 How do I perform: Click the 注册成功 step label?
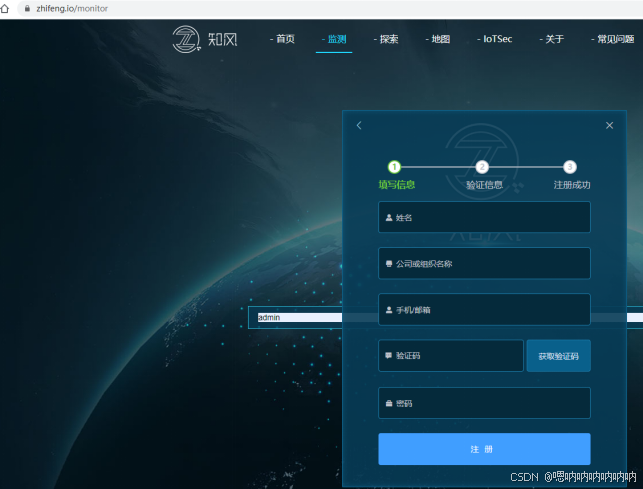pyautogui.click(x=572, y=185)
